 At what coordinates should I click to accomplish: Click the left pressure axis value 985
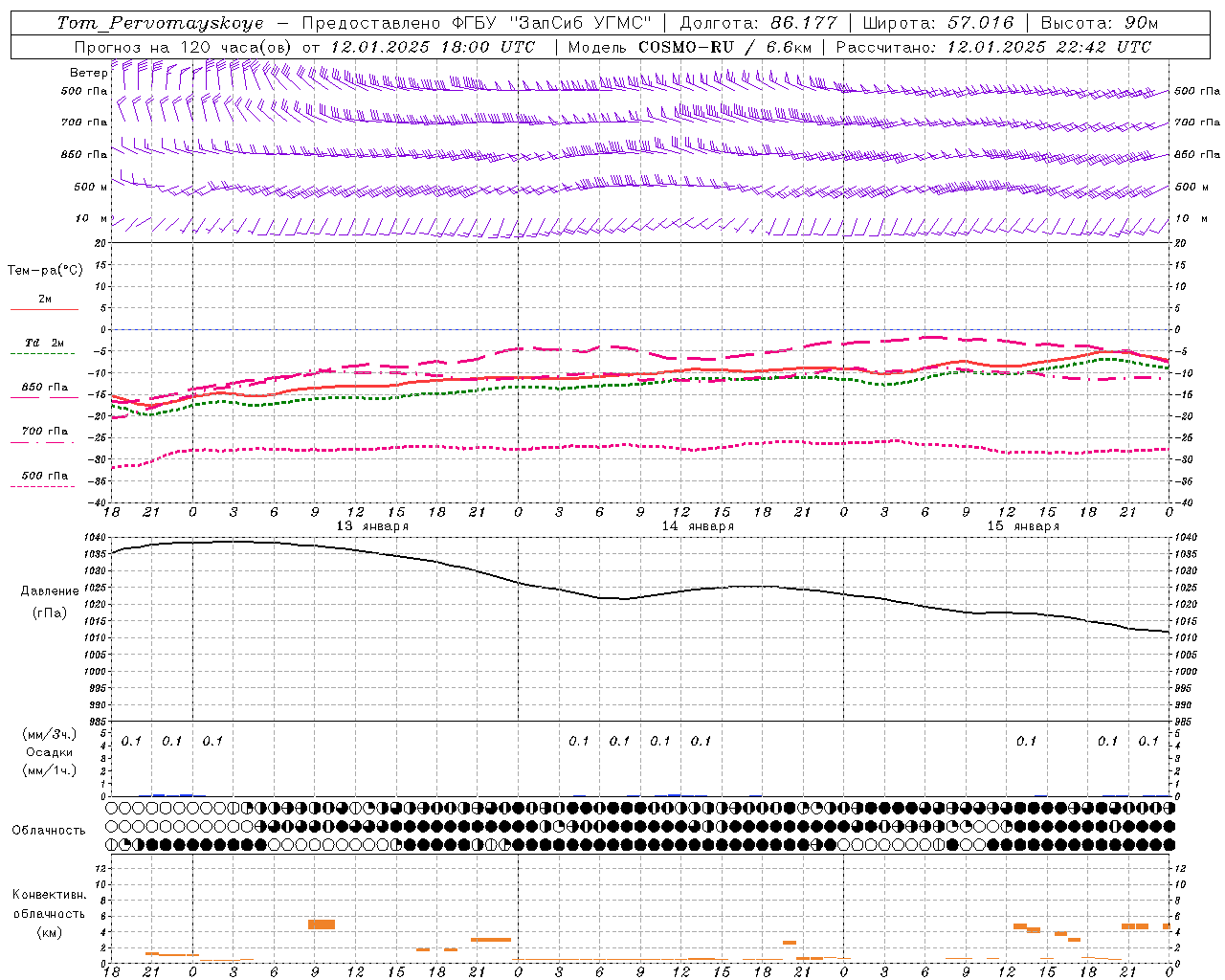pos(96,722)
